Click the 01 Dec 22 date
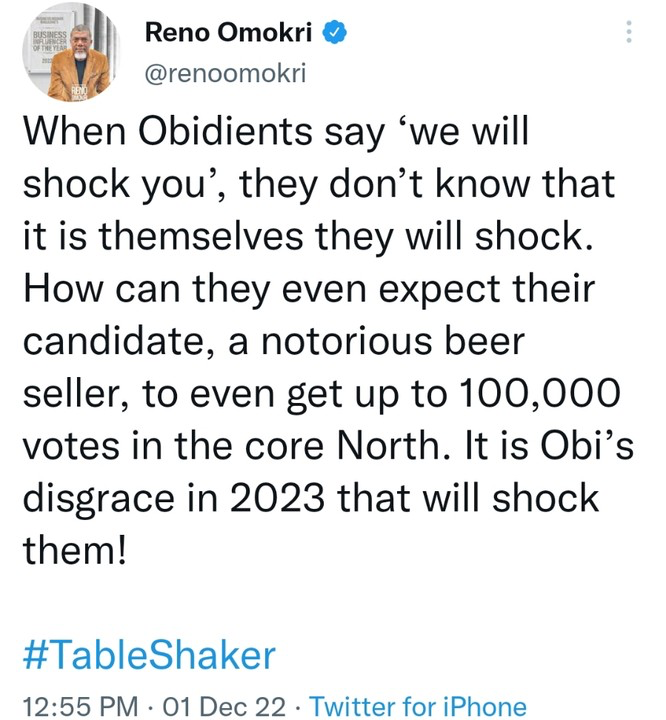This screenshot has height=720, width=666. coord(216,705)
